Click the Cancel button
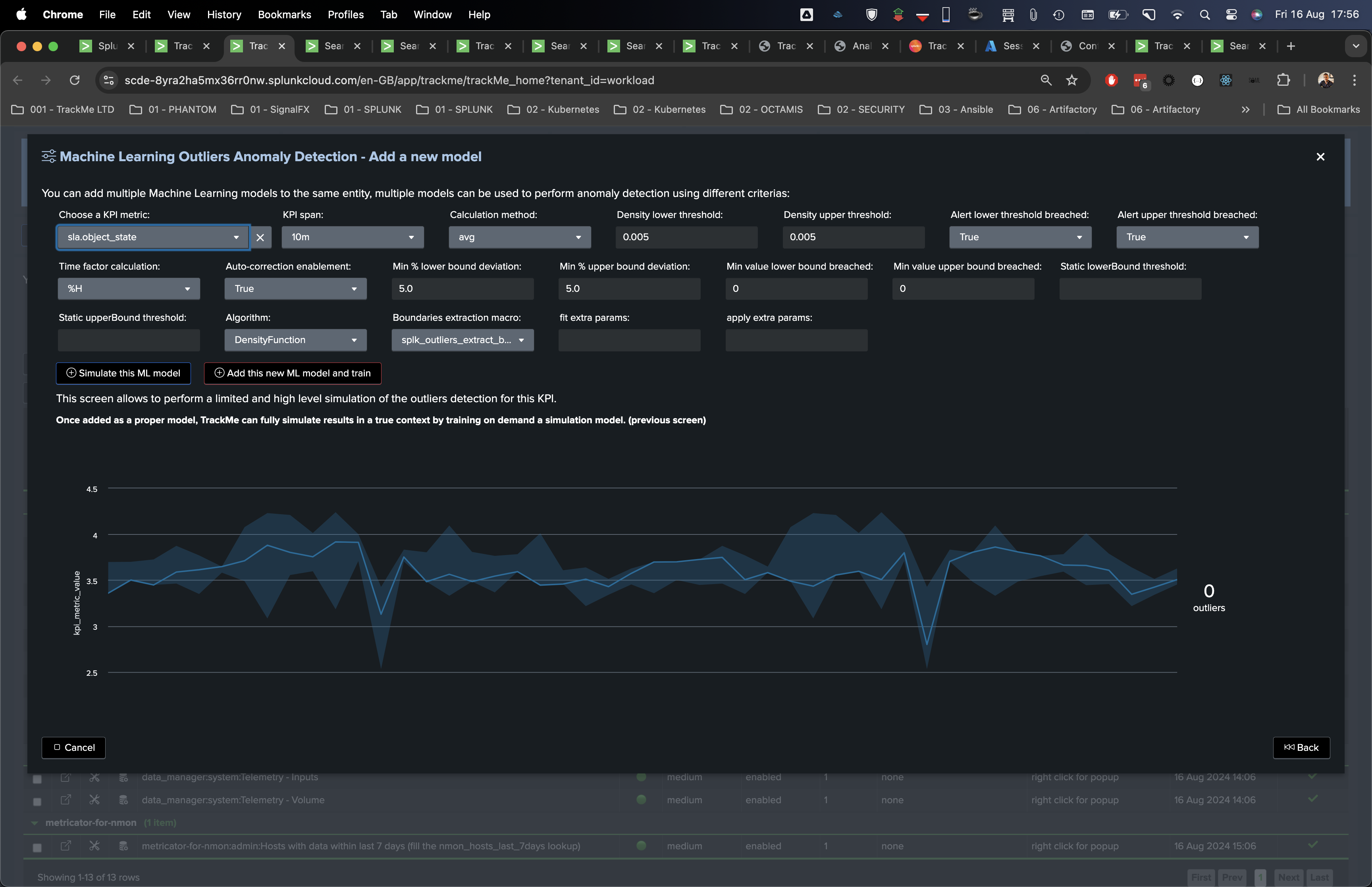This screenshot has width=1372, height=887. pyautogui.click(x=74, y=748)
